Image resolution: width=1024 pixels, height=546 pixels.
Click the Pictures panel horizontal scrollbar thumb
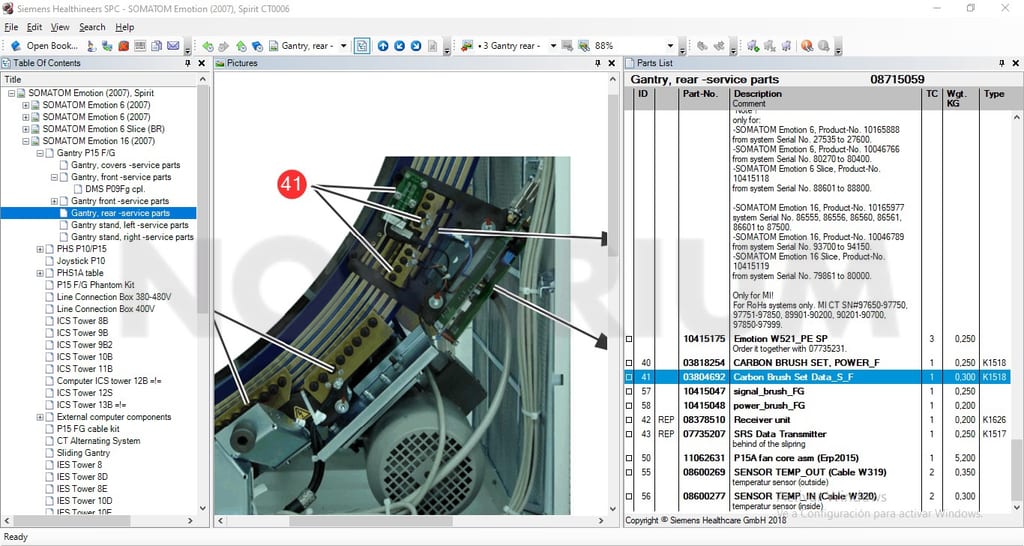371,521
